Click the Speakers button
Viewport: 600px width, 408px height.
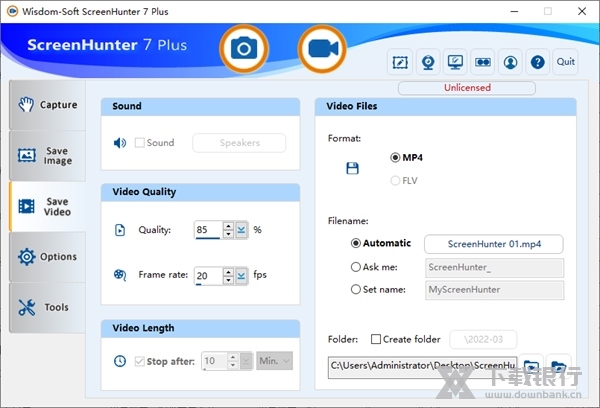point(239,143)
